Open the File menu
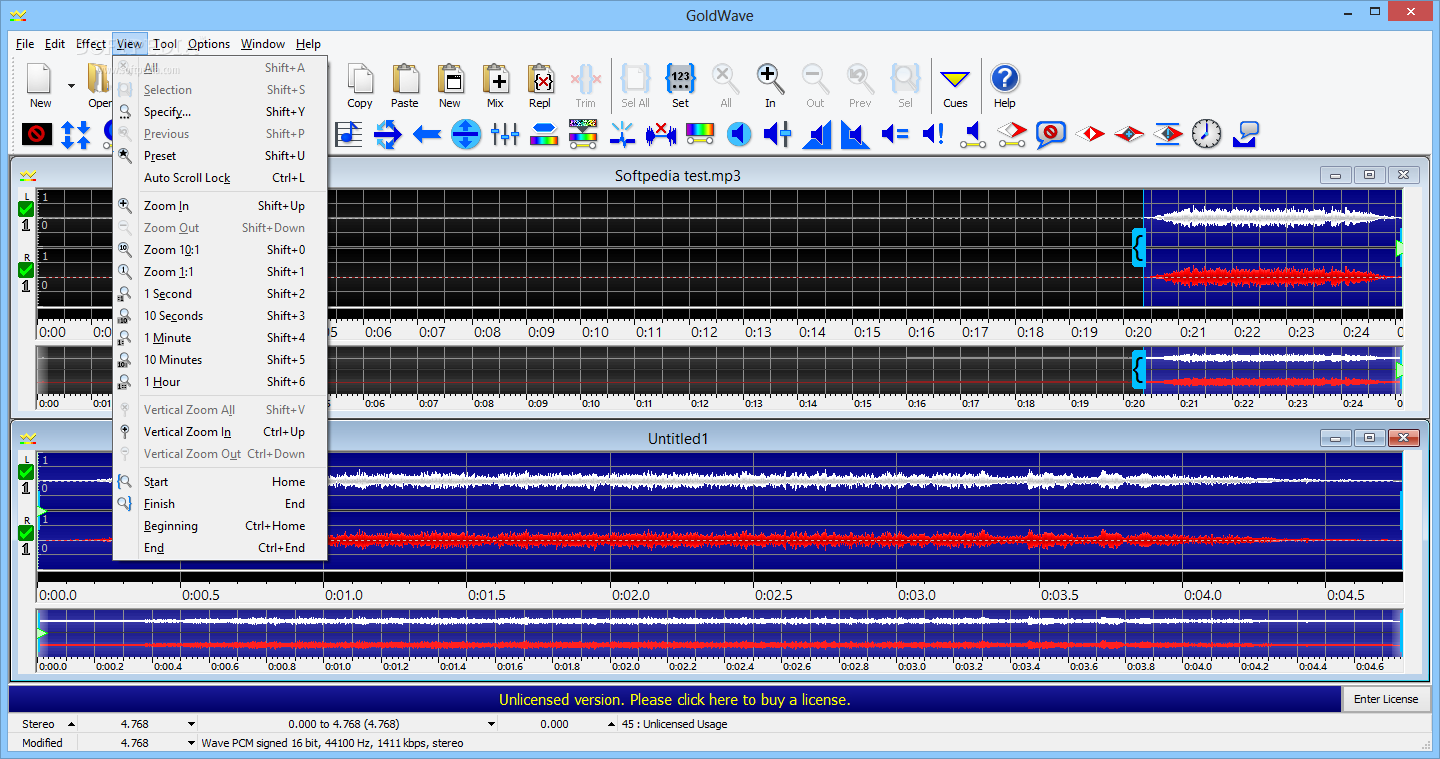The width and height of the screenshot is (1440, 759). point(25,44)
